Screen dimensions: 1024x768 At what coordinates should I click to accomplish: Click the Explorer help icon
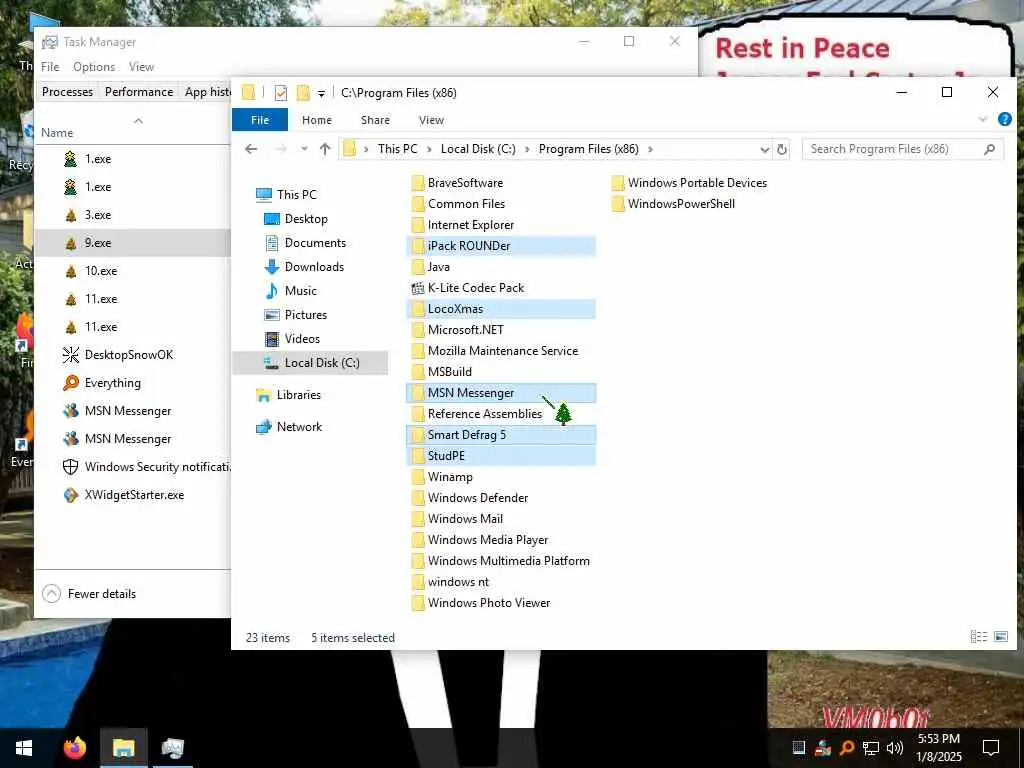point(1004,120)
